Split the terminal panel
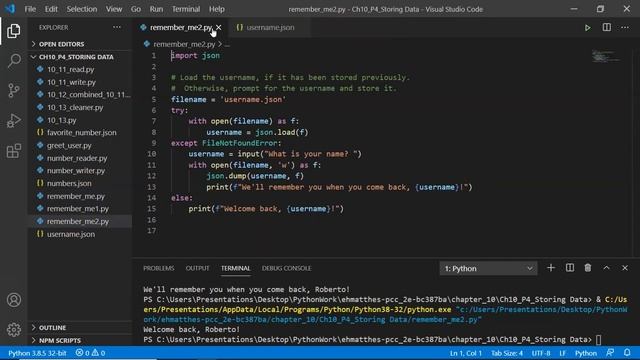The width and height of the screenshot is (640, 360). pos(570,268)
